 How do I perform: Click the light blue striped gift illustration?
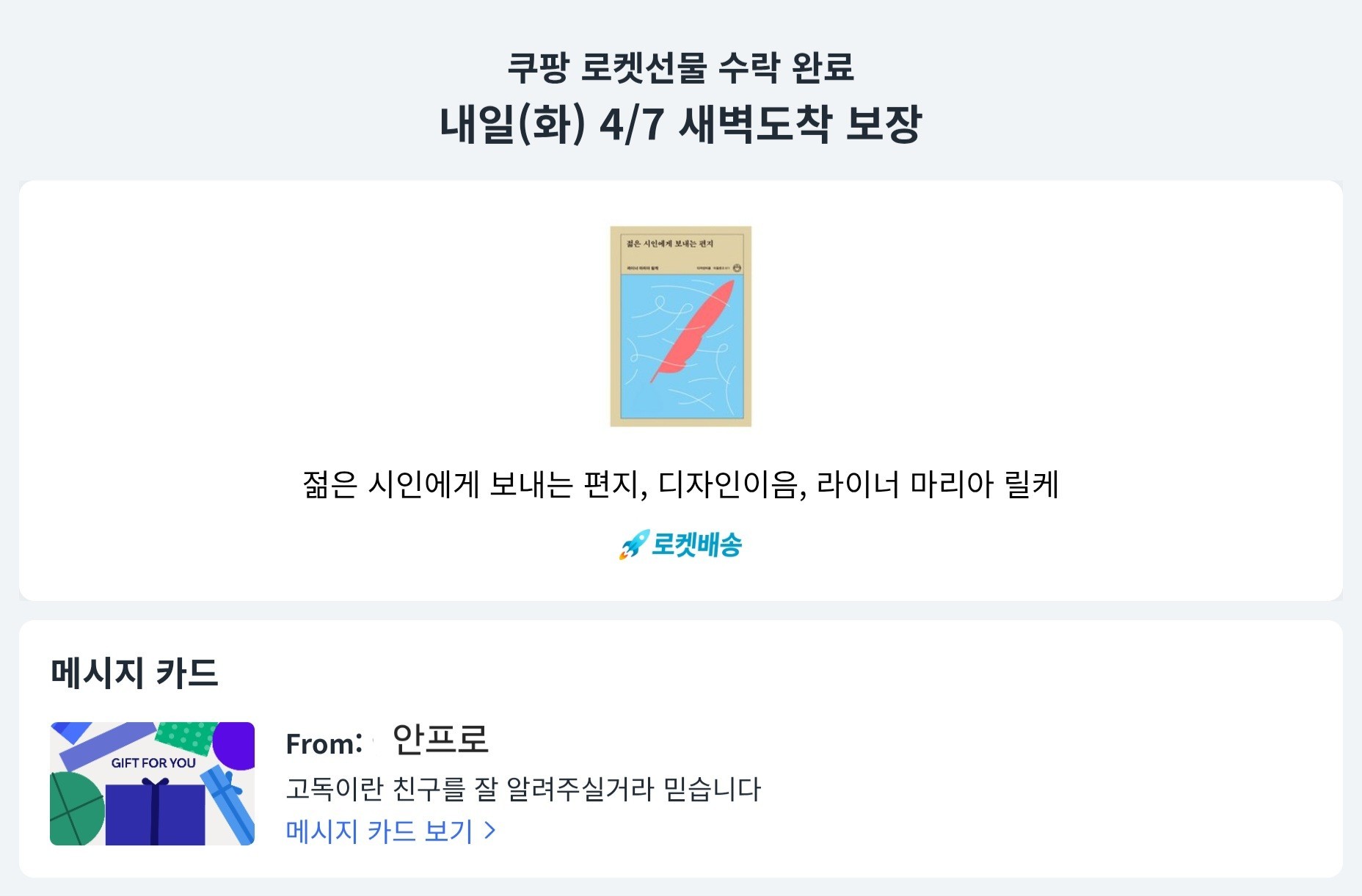(x=227, y=800)
